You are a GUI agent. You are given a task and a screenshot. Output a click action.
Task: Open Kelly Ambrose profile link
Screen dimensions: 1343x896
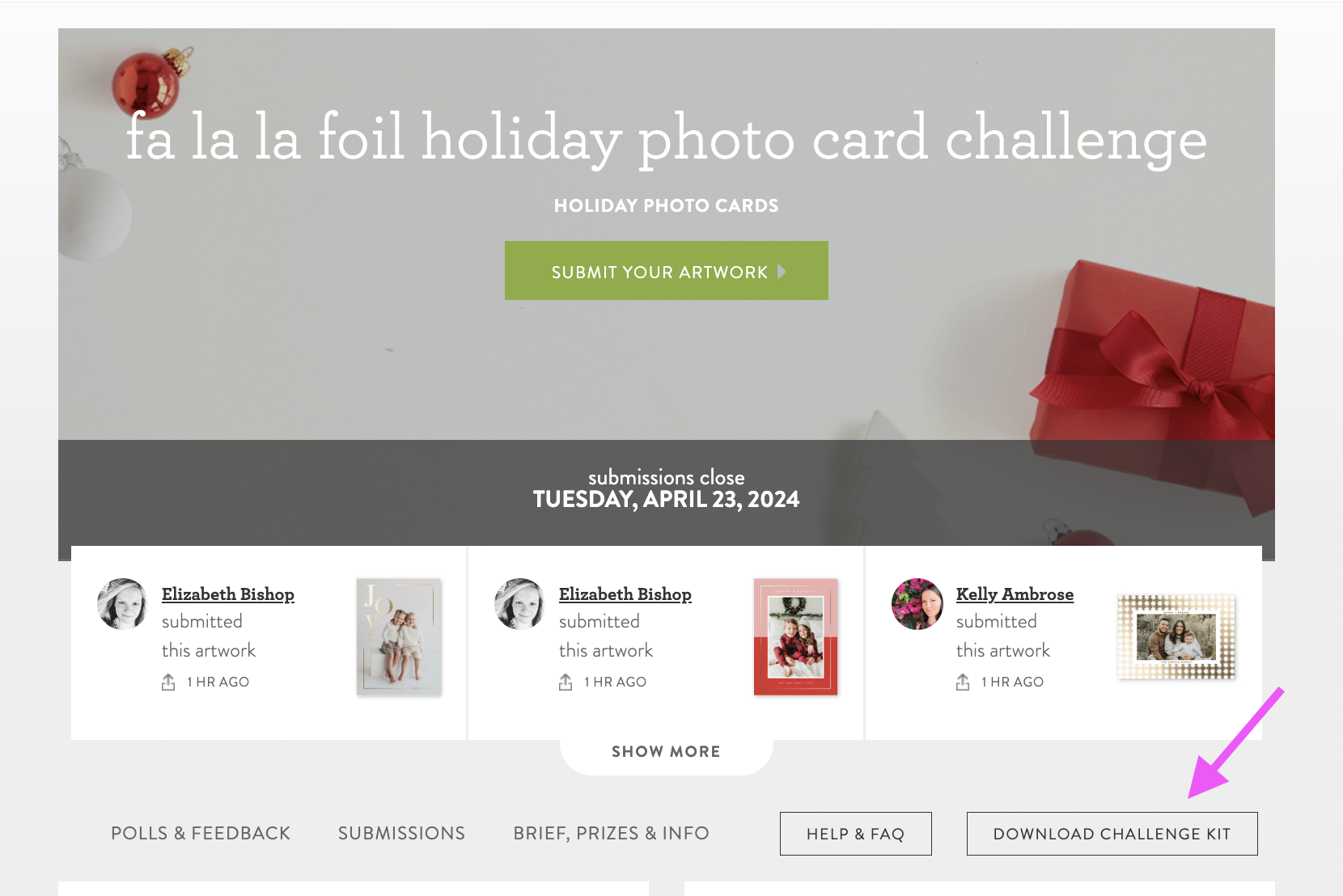tap(1015, 594)
